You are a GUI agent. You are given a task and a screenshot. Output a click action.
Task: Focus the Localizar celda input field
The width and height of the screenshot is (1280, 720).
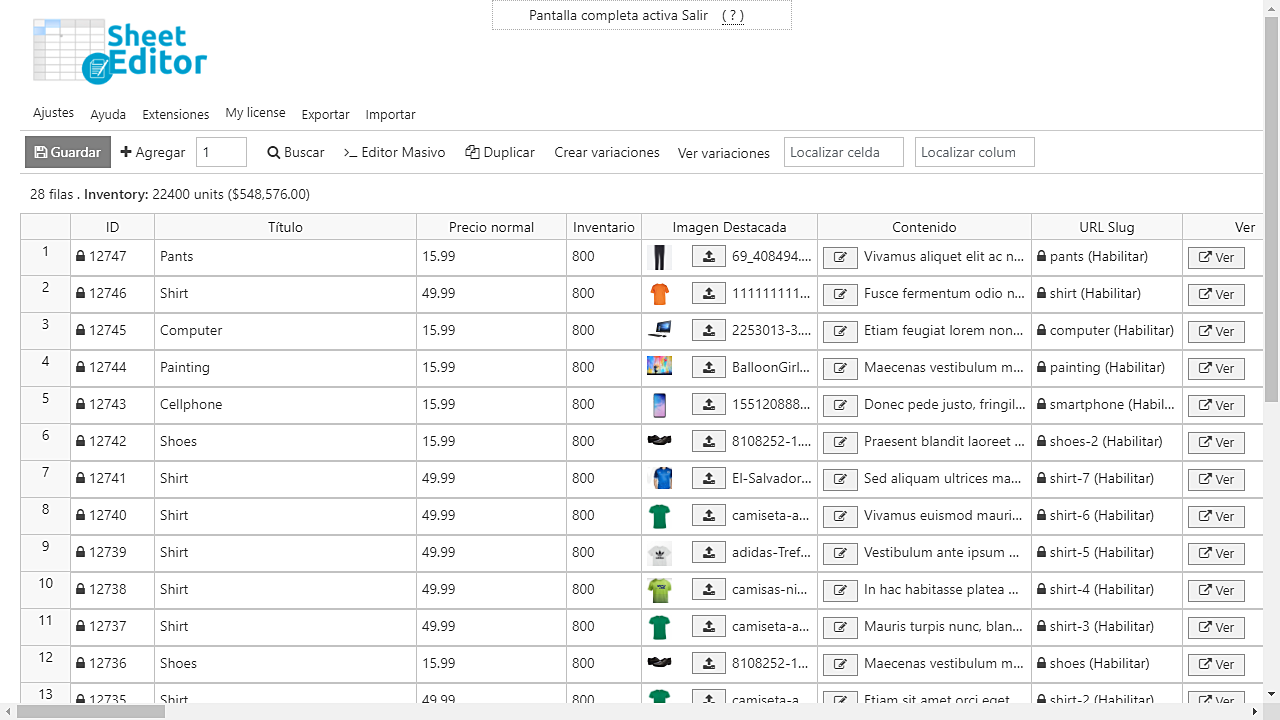(x=843, y=152)
